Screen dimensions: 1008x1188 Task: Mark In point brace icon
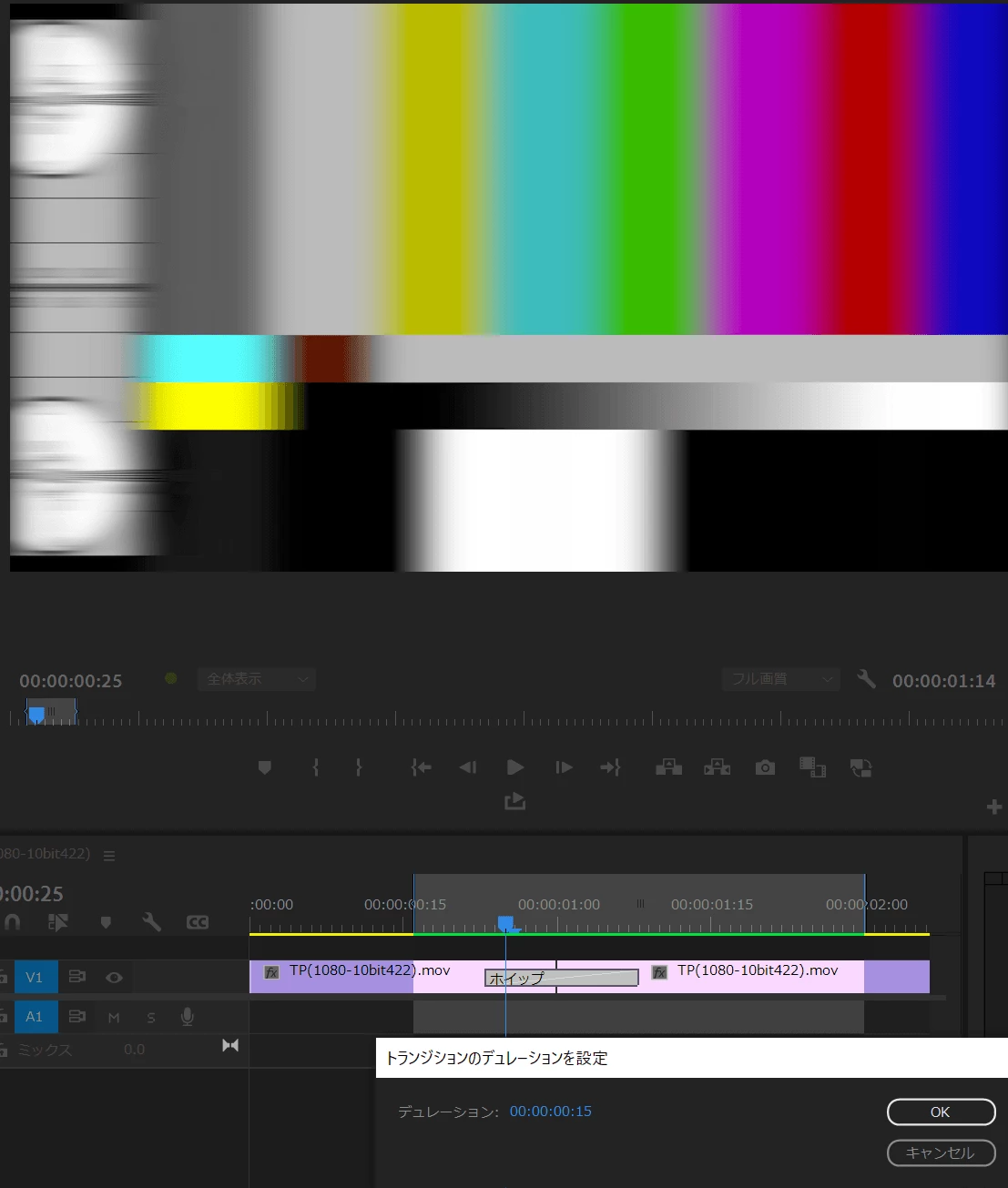315,767
